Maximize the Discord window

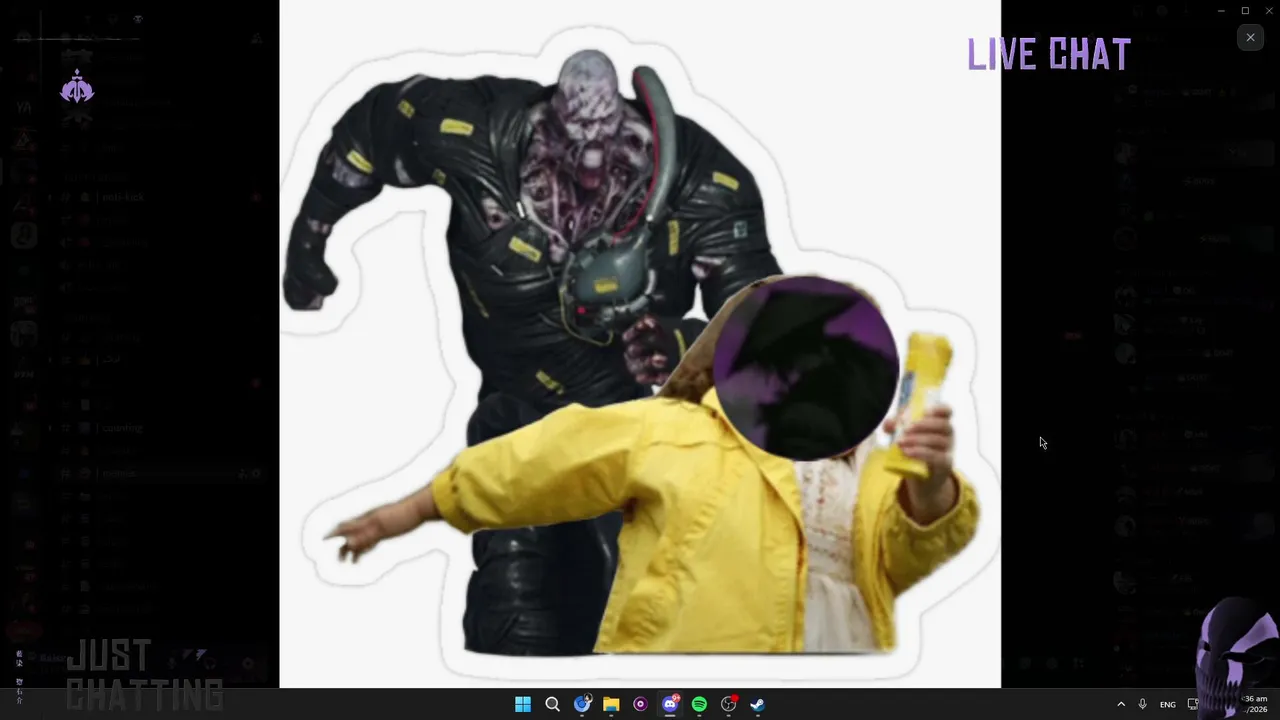click(1245, 11)
